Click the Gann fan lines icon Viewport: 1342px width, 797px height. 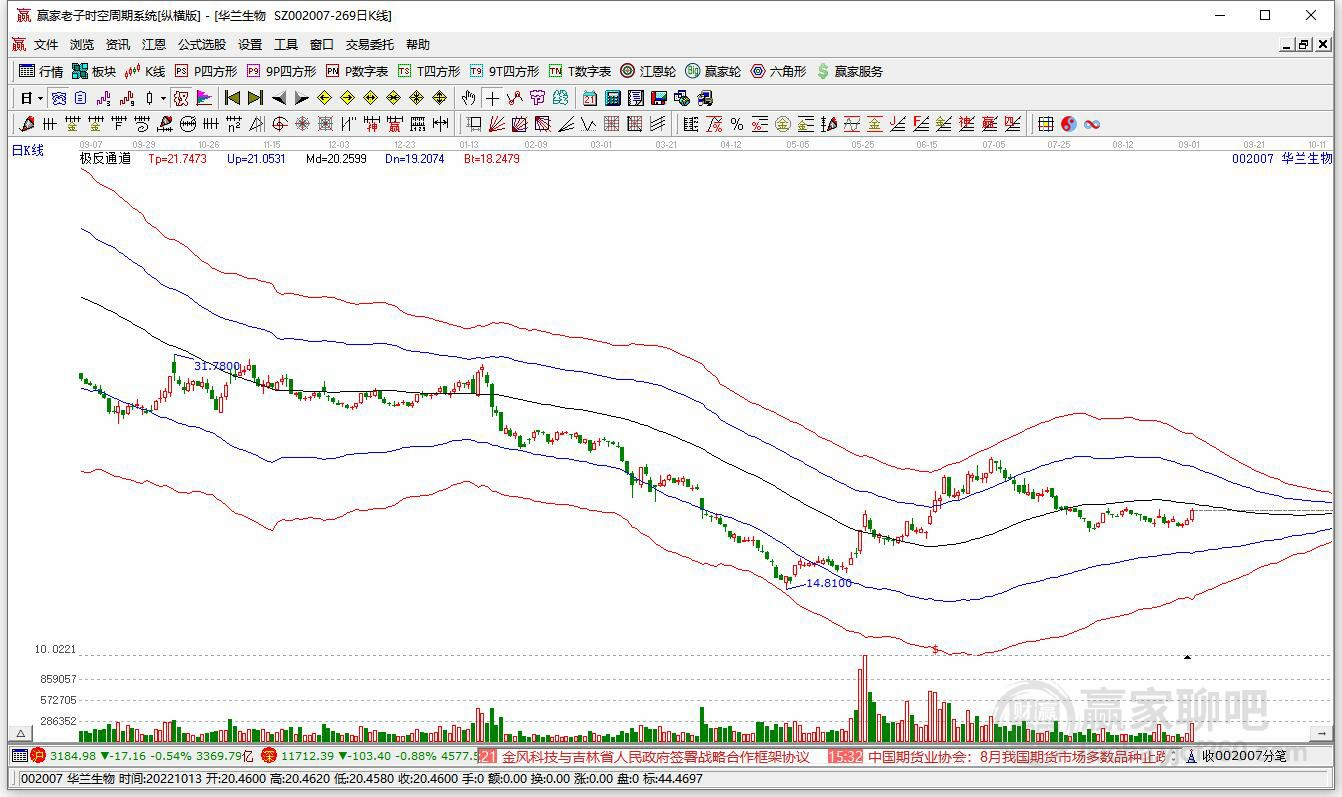pos(497,124)
